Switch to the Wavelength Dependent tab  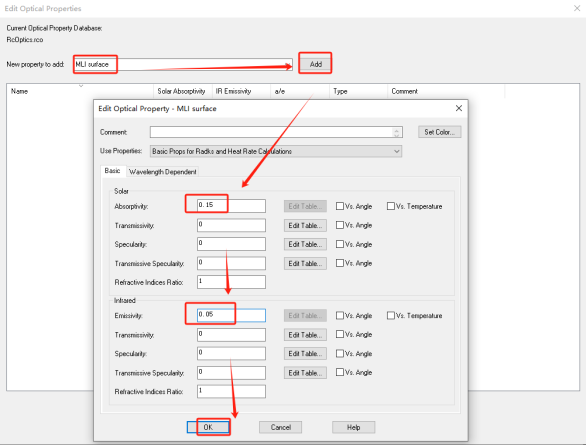pyautogui.click(x=162, y=172)
